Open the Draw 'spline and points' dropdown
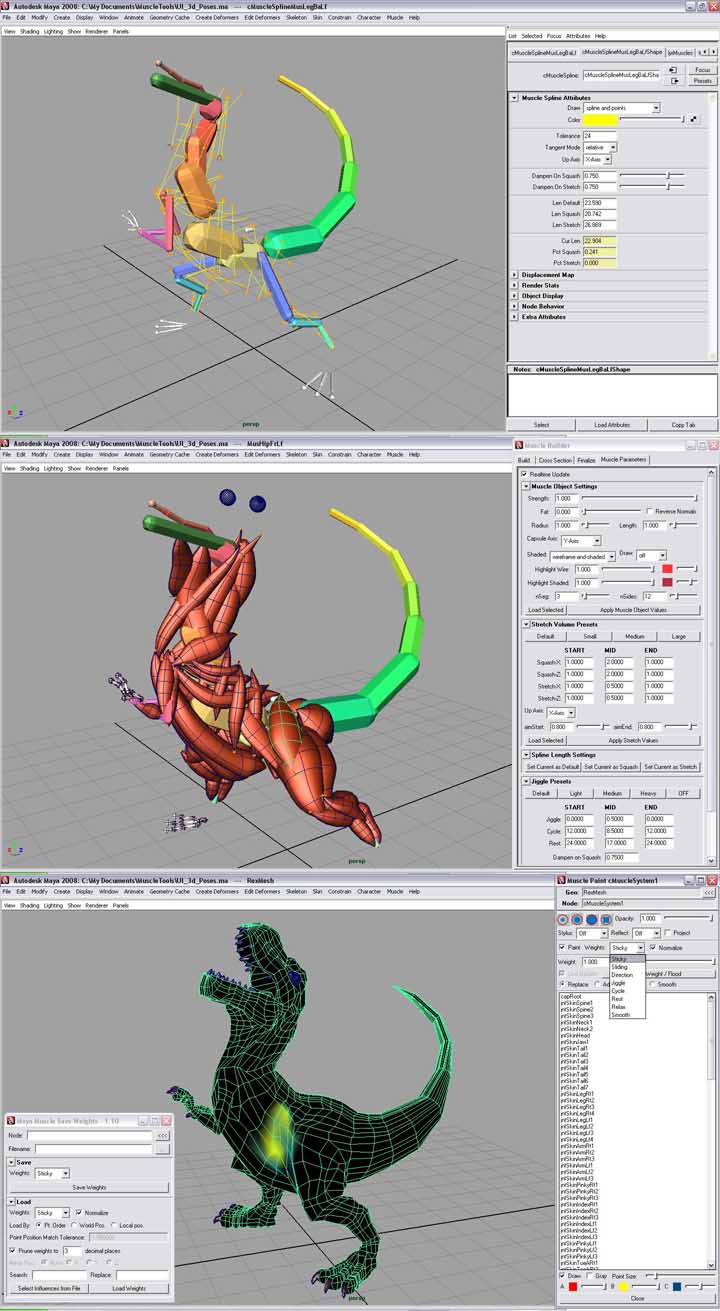 (x=622, y=107)
